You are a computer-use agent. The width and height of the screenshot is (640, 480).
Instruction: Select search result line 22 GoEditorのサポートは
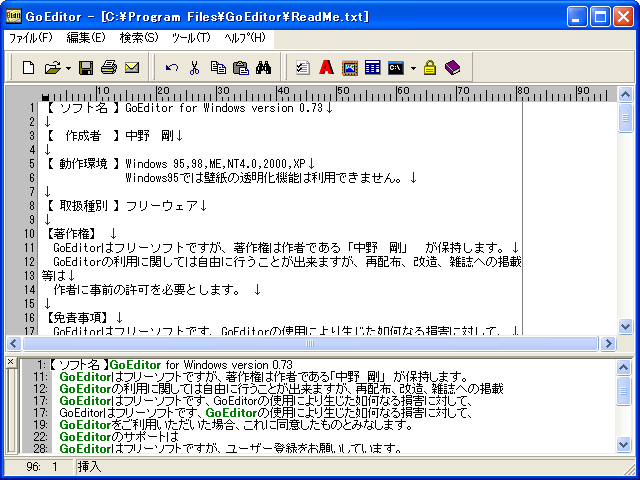(119, 437)
